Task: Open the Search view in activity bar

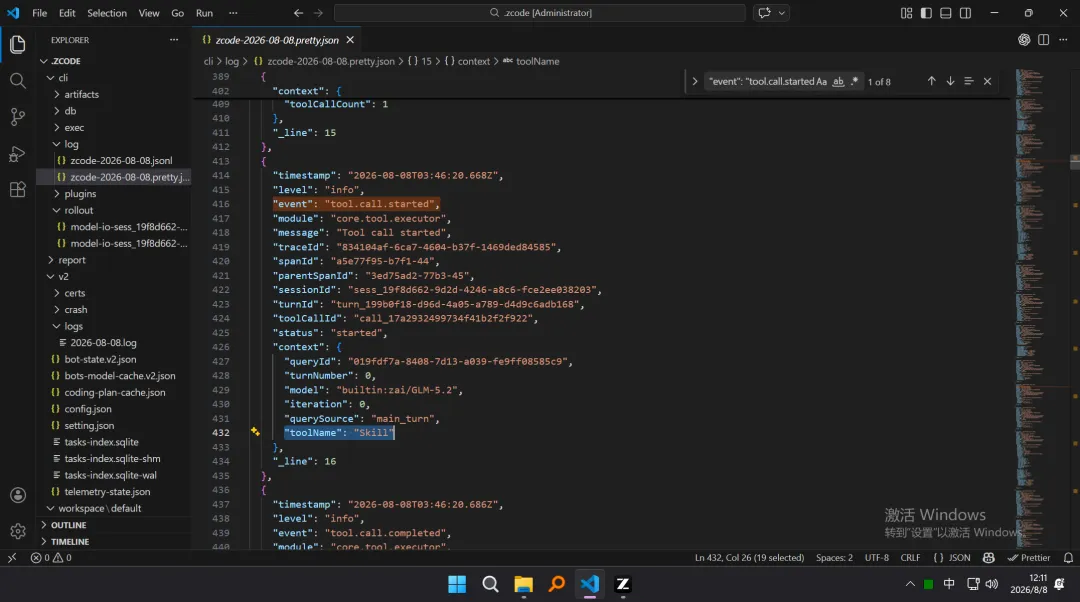Action: coord(18,81)
